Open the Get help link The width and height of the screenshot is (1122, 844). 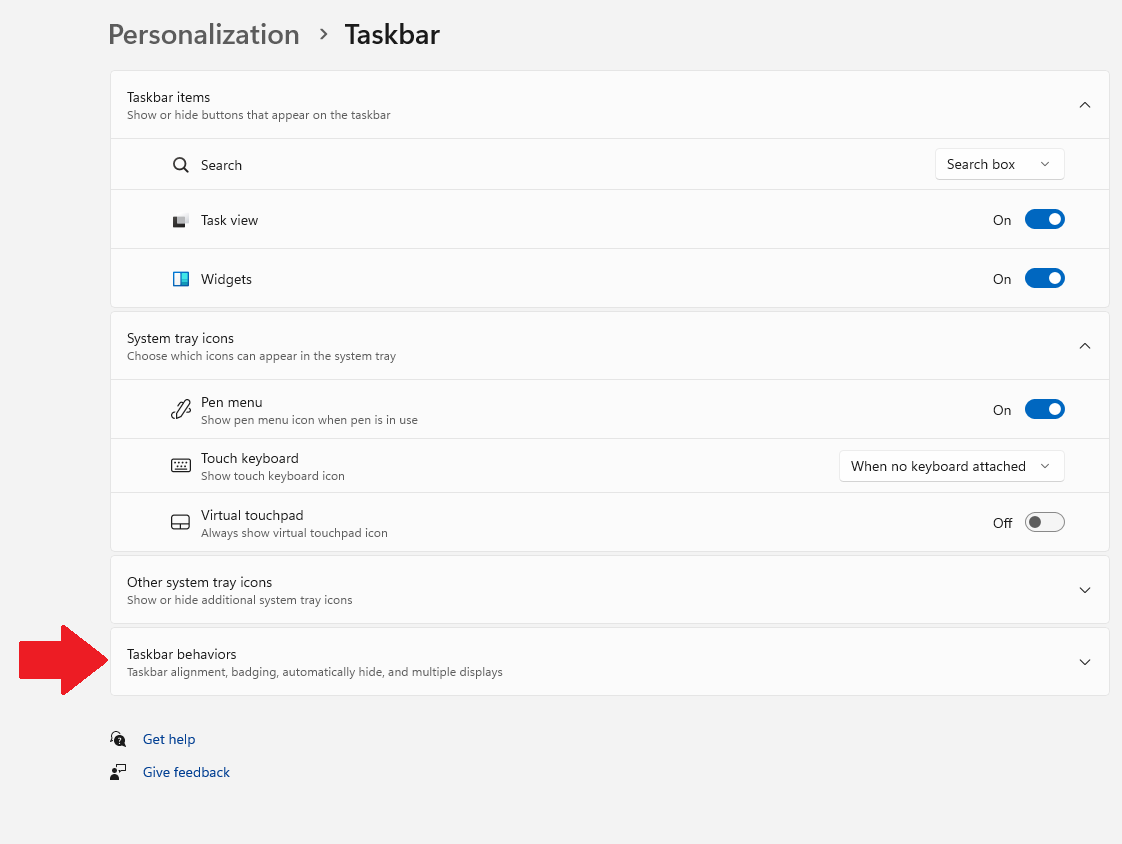[168, 738]
